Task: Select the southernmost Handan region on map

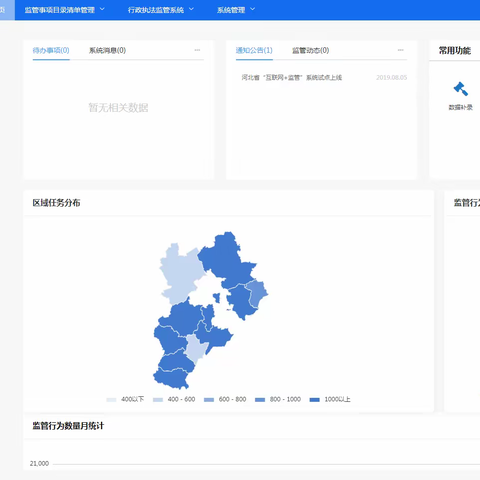Action: (172, 378)
